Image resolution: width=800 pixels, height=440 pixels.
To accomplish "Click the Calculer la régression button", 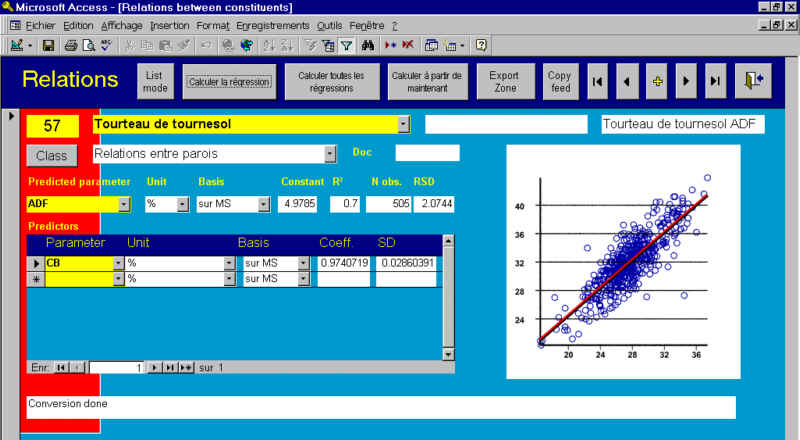I will 229,82.
